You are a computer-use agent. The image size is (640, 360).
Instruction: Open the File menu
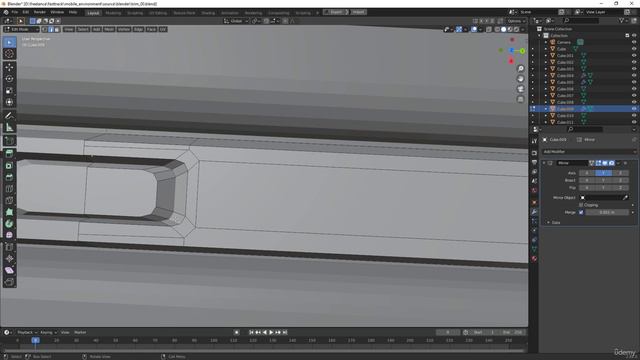(15, 12)
